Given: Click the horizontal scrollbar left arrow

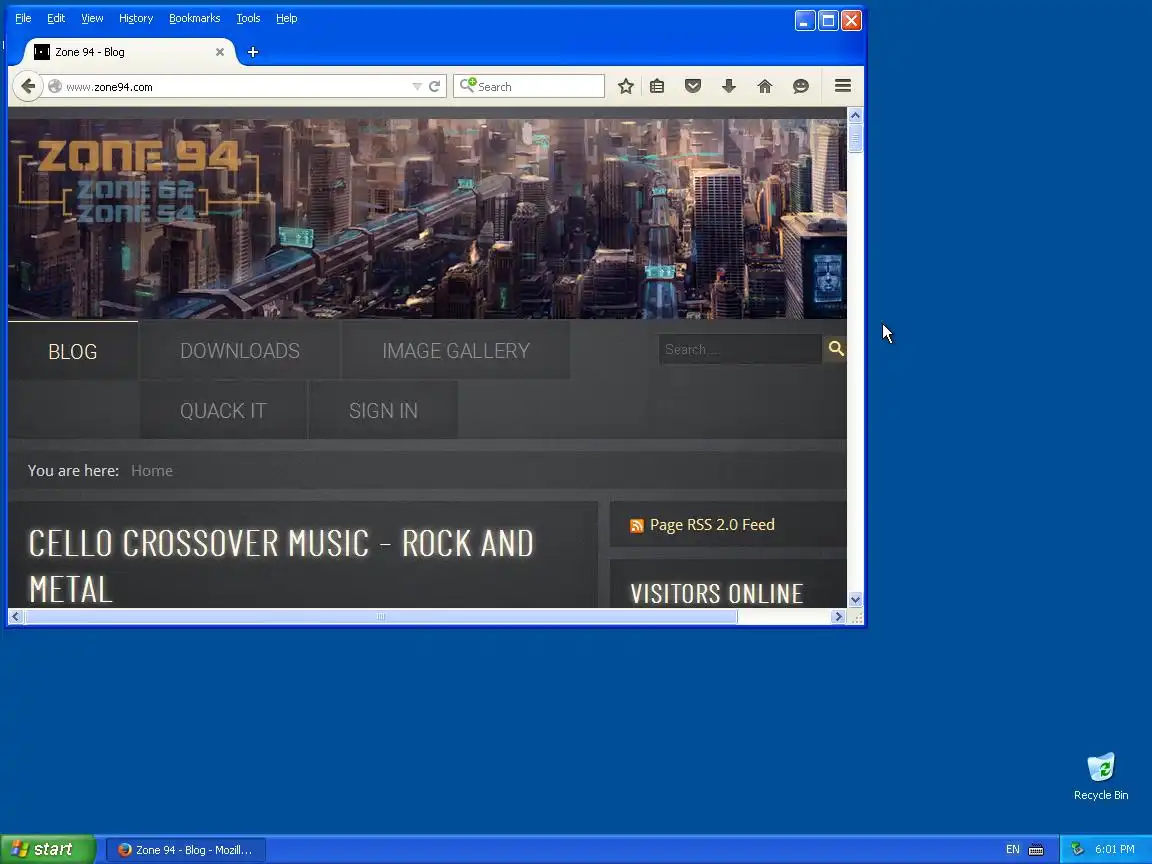Looking at the screenshot, I should coord(15,616).
